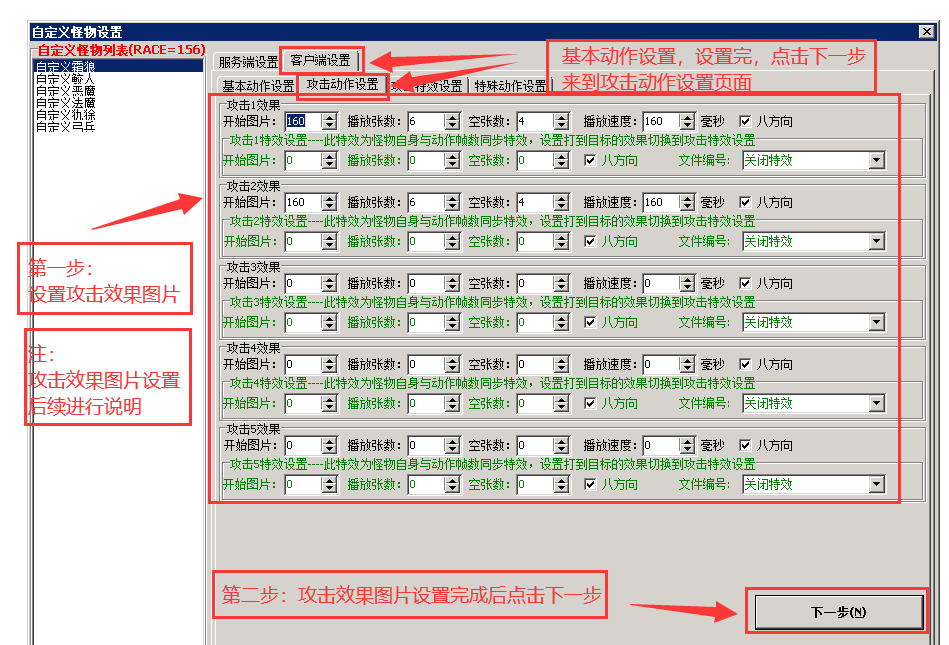The image size is (949, 645).
Task: Click the 攻击1效果 播放张数 spinner arrows
Action: [x=452, y=121]
